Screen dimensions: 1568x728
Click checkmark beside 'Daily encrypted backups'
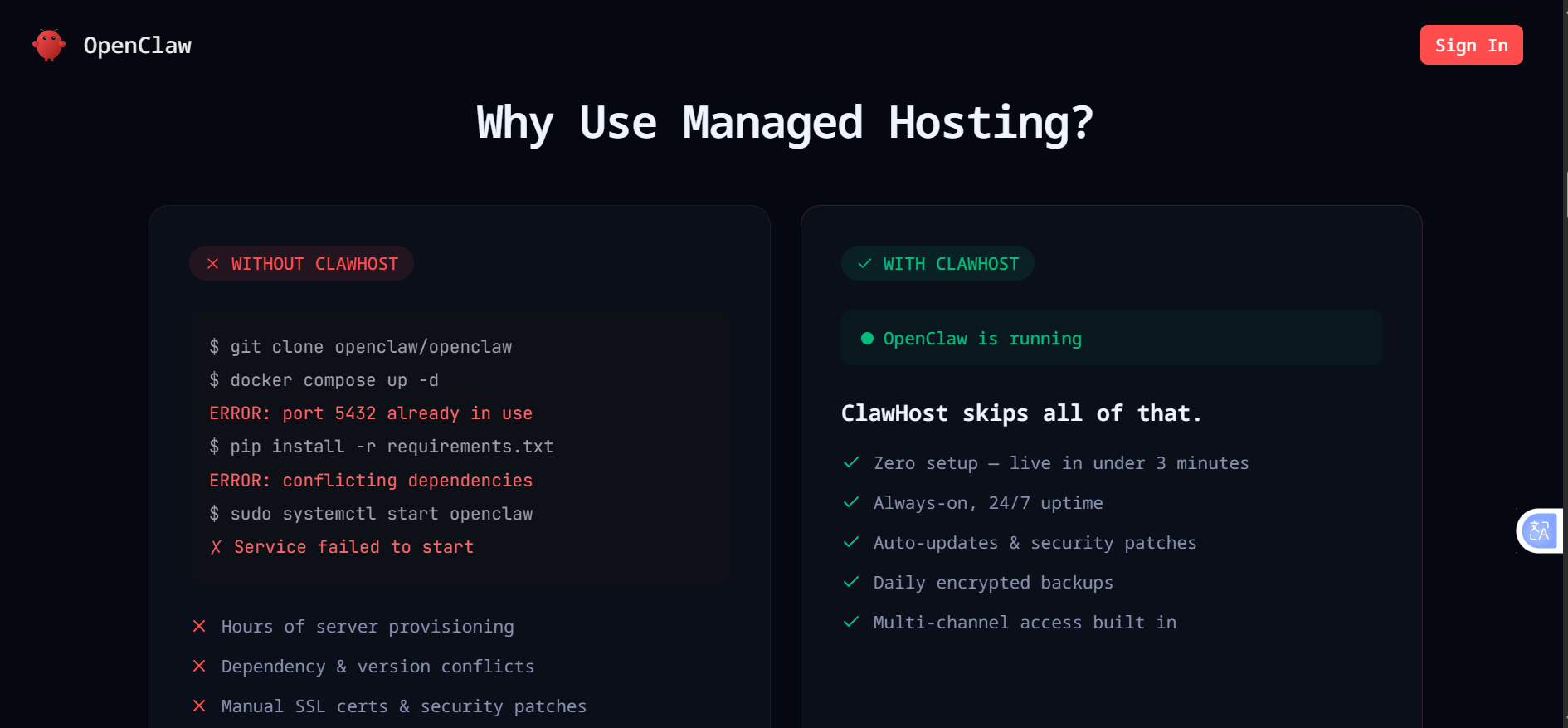point(851,582)
